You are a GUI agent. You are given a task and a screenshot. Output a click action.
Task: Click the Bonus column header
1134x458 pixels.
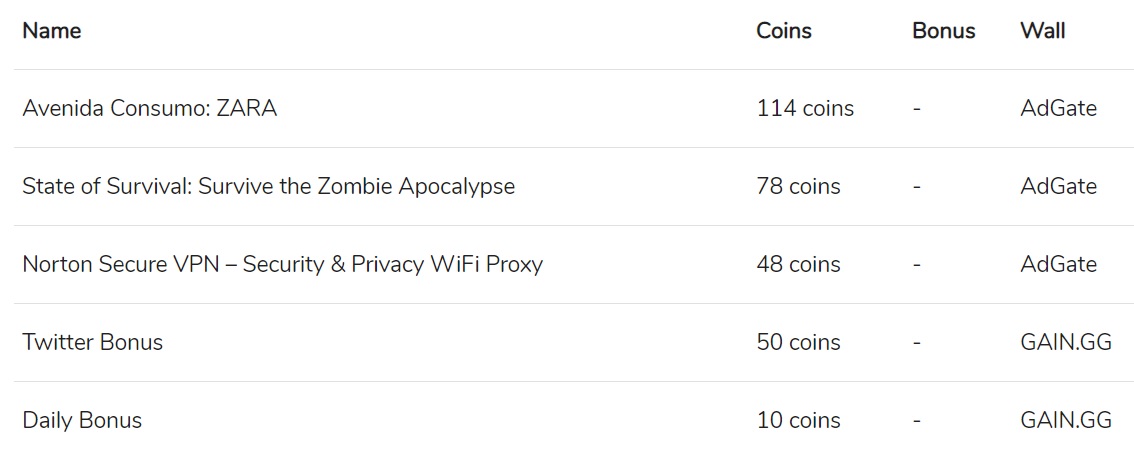click(943, 31)
